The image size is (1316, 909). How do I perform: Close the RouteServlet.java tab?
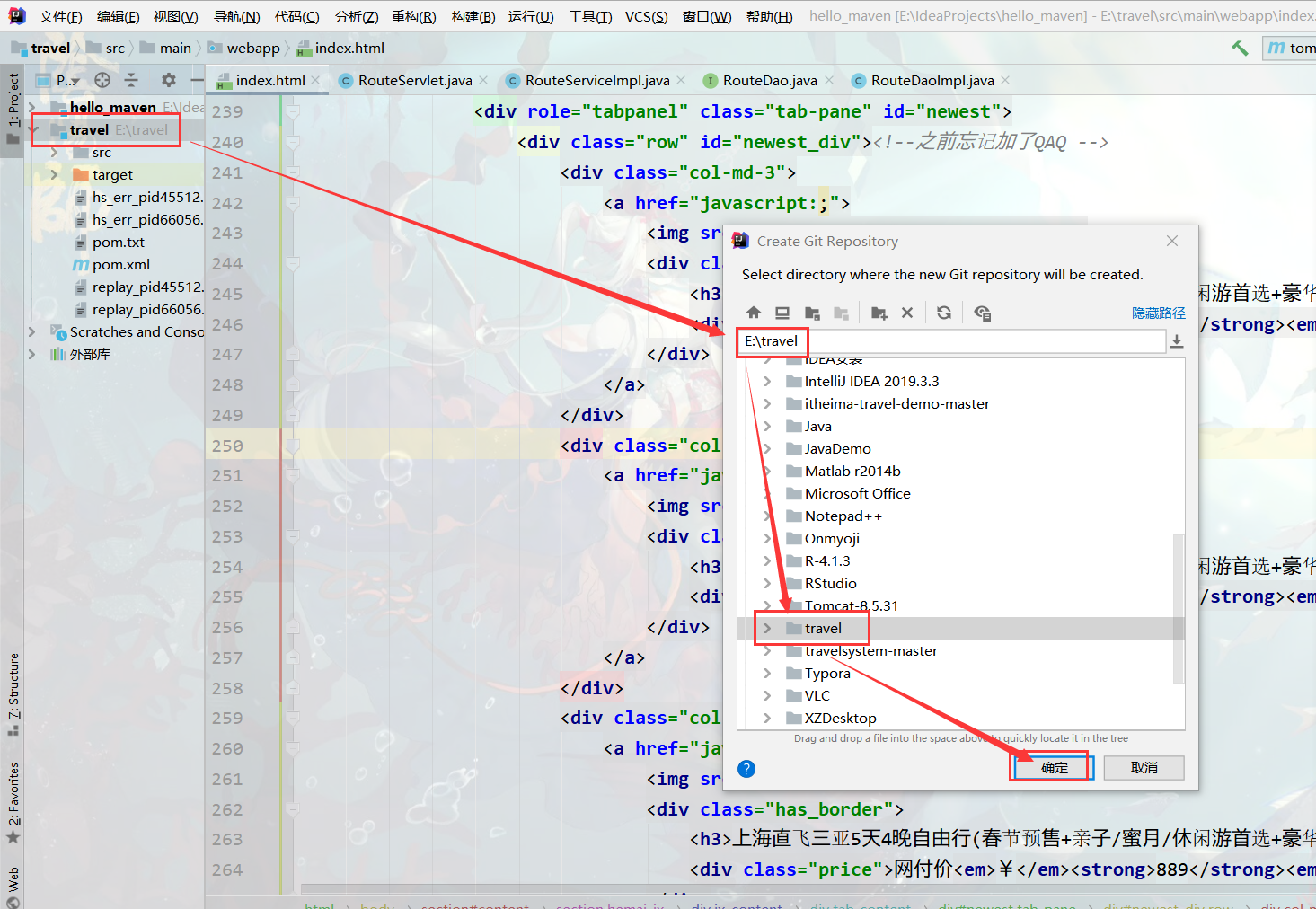(483, 80)
